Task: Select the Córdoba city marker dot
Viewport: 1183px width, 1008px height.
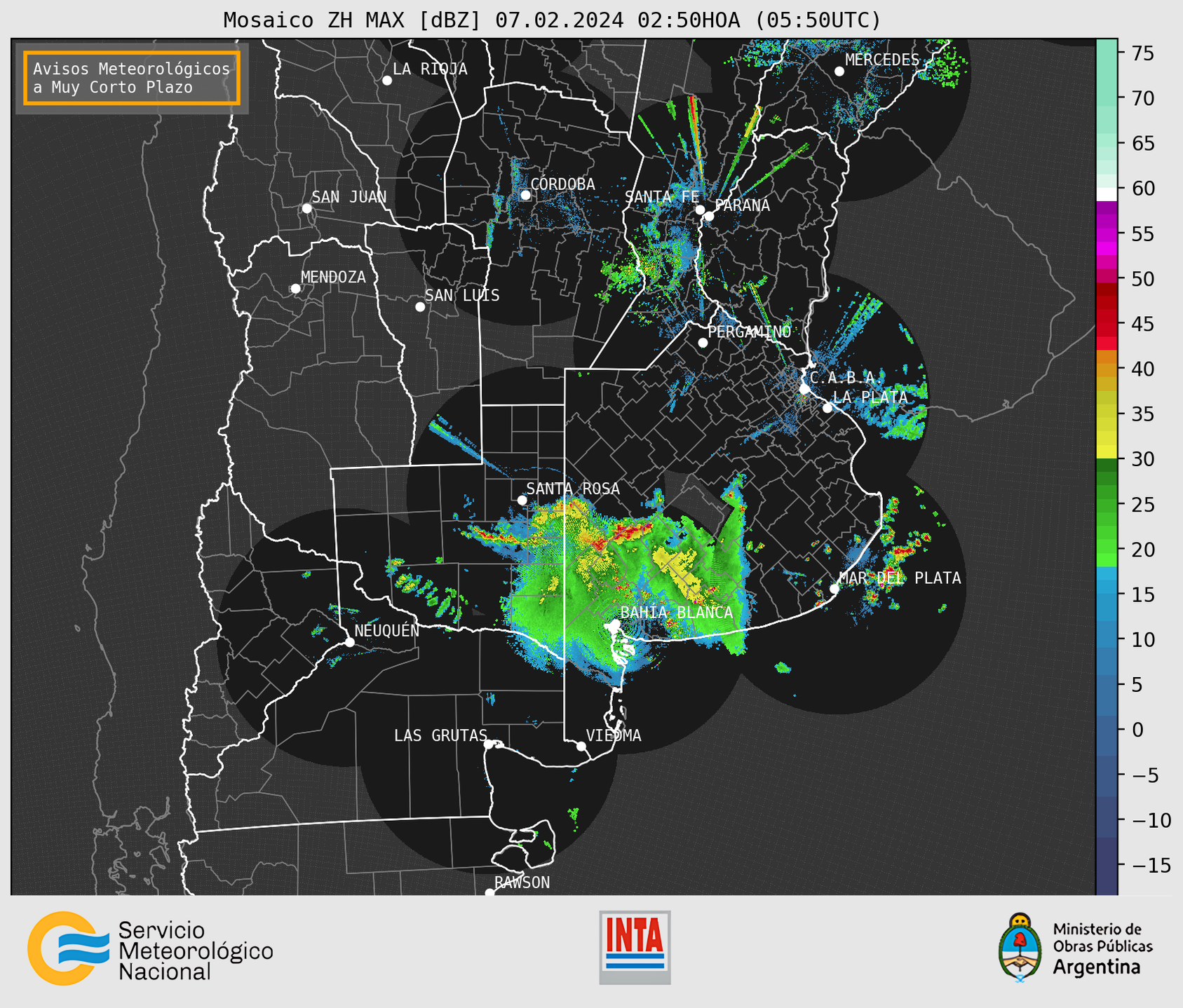Action: click(525, 195)
